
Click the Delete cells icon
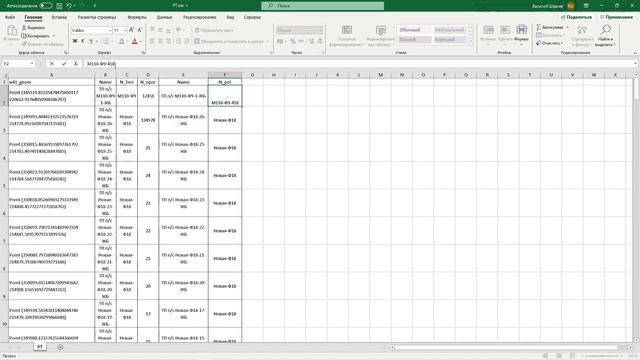click(505, 30)
